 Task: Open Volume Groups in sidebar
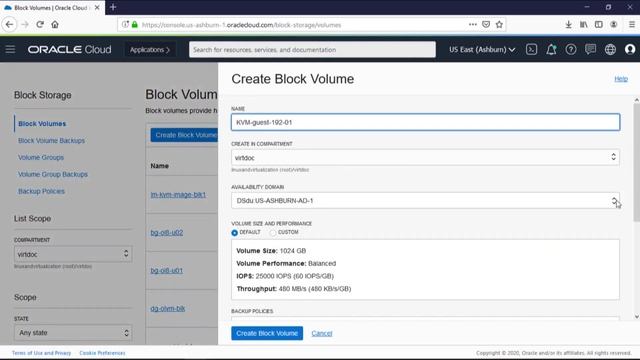point(41,157)
